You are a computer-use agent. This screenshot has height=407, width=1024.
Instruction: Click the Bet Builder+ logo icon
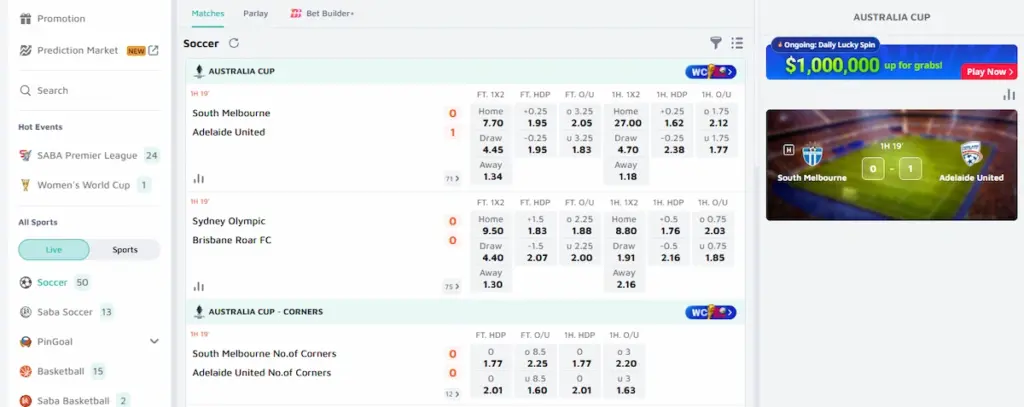click(296, 13)
